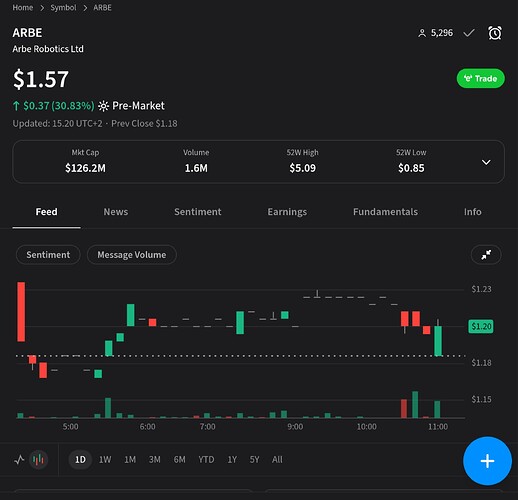This screenshot has width=518, height=500.
Task: Switch to the Fundamentals tab
Action: [385, 212]
